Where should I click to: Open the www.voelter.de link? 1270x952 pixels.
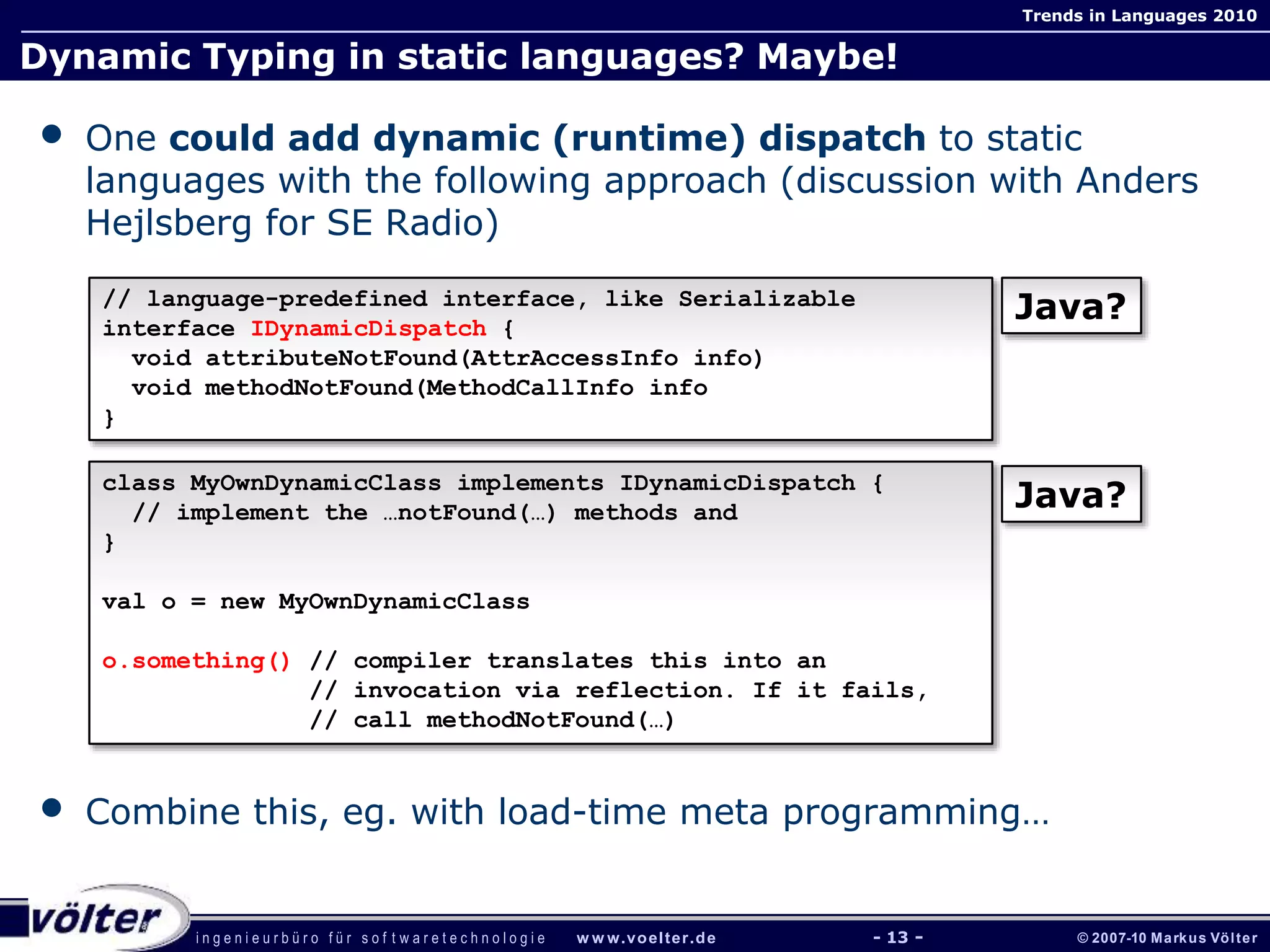pos(646,938)
